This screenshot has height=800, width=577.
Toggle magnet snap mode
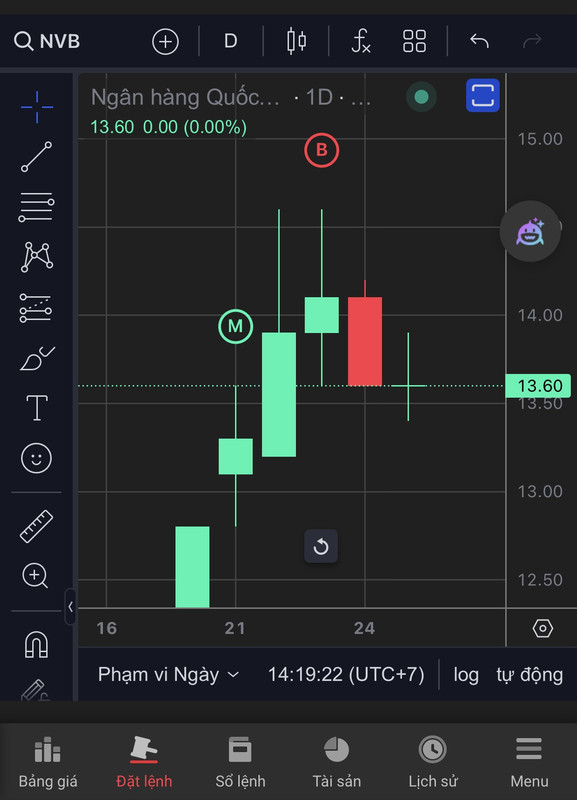pyautogui.click(x=36, y=644)
